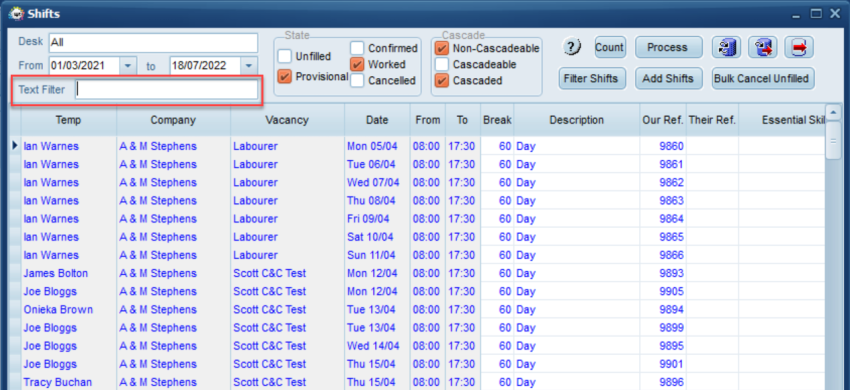This screenshot has width=850, height=390.
Task: Click the From column header in grid
Action: click(428, 120)
